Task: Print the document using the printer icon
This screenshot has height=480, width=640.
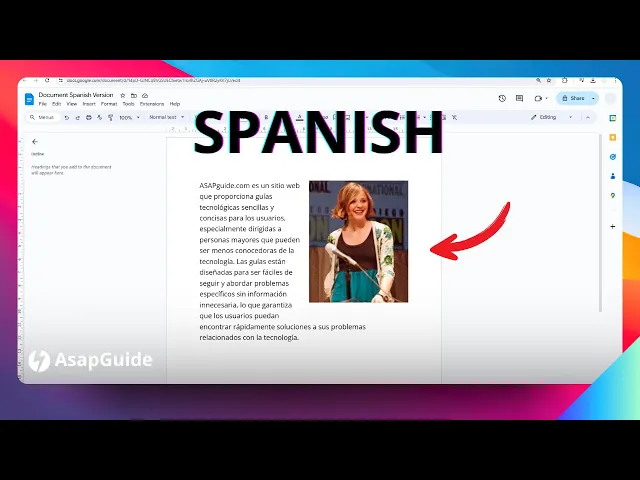Action: click(89, 118)
